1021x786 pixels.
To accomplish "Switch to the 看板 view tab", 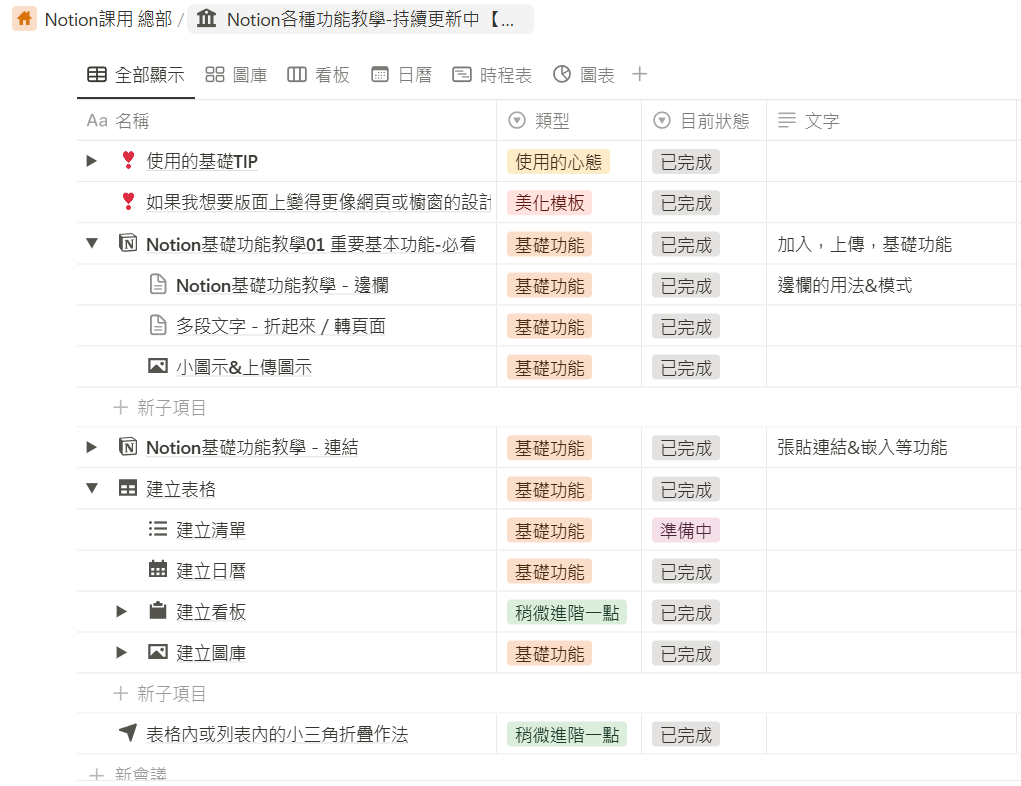I will click(318, 75).
